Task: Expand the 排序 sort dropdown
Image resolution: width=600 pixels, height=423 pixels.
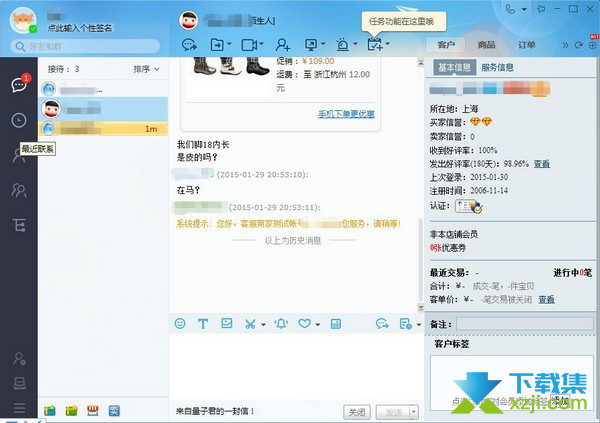Action: point(146,69)
